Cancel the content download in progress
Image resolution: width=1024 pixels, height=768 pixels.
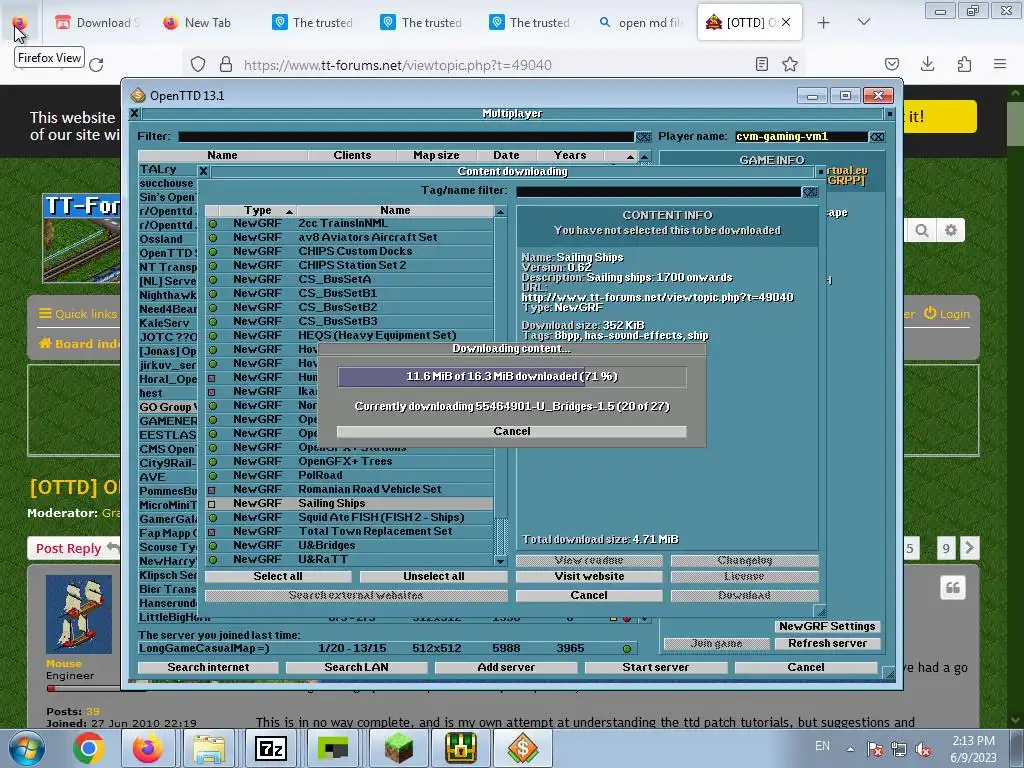511,432
